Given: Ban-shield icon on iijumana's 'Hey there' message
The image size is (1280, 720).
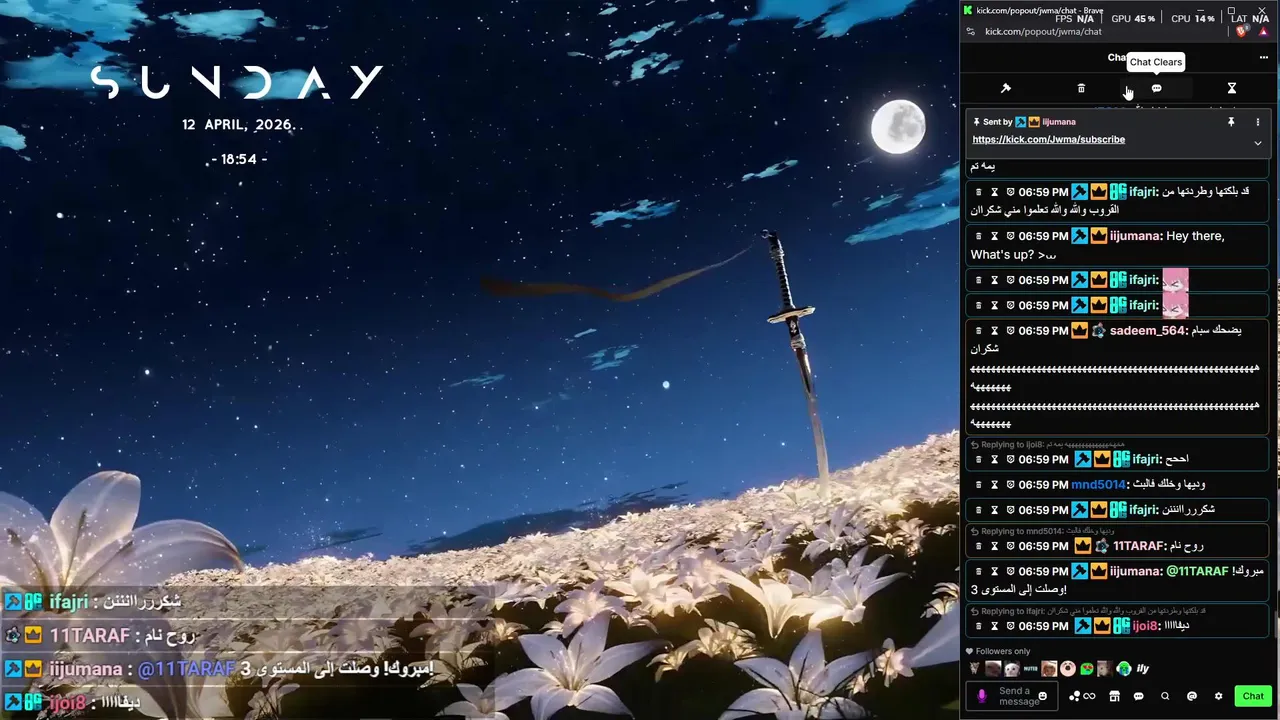Looking at the screenshot, I should 1010,237.
